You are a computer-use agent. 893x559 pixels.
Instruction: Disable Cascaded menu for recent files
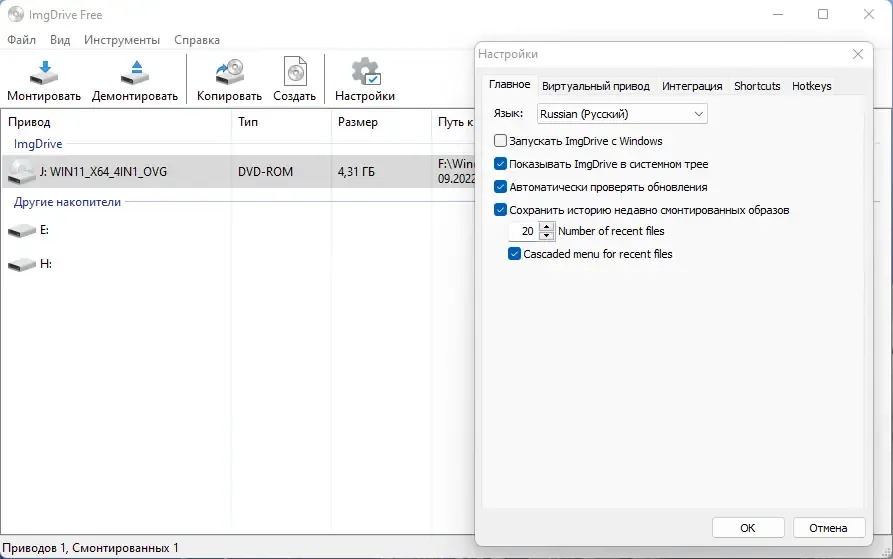[514, 254]
